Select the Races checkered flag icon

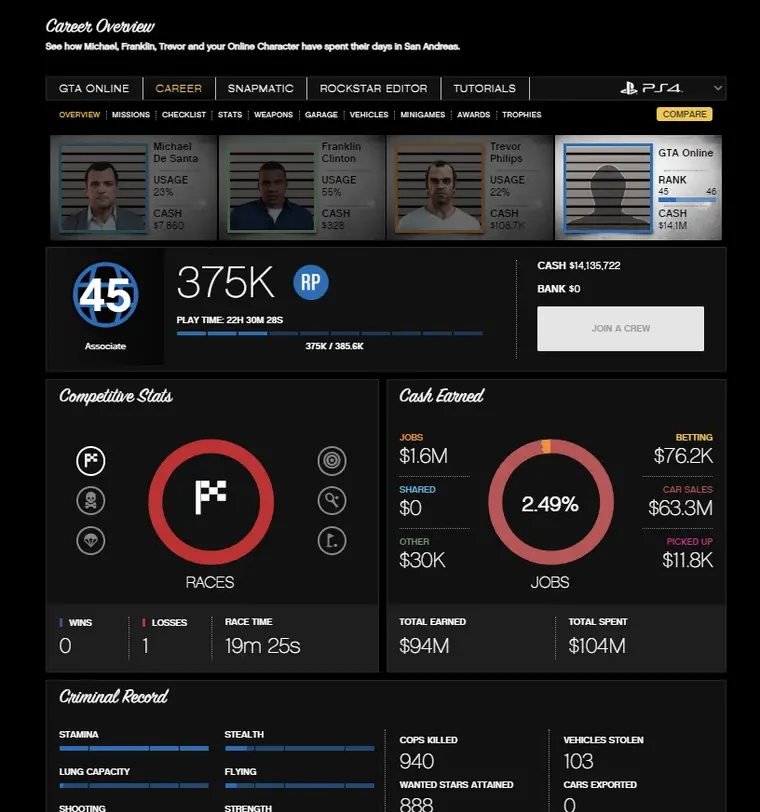click(91, 460)
